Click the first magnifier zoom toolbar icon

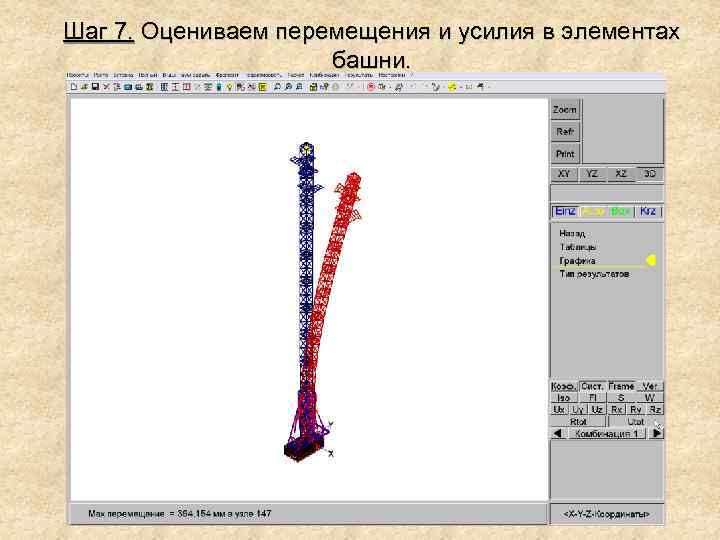277,86
